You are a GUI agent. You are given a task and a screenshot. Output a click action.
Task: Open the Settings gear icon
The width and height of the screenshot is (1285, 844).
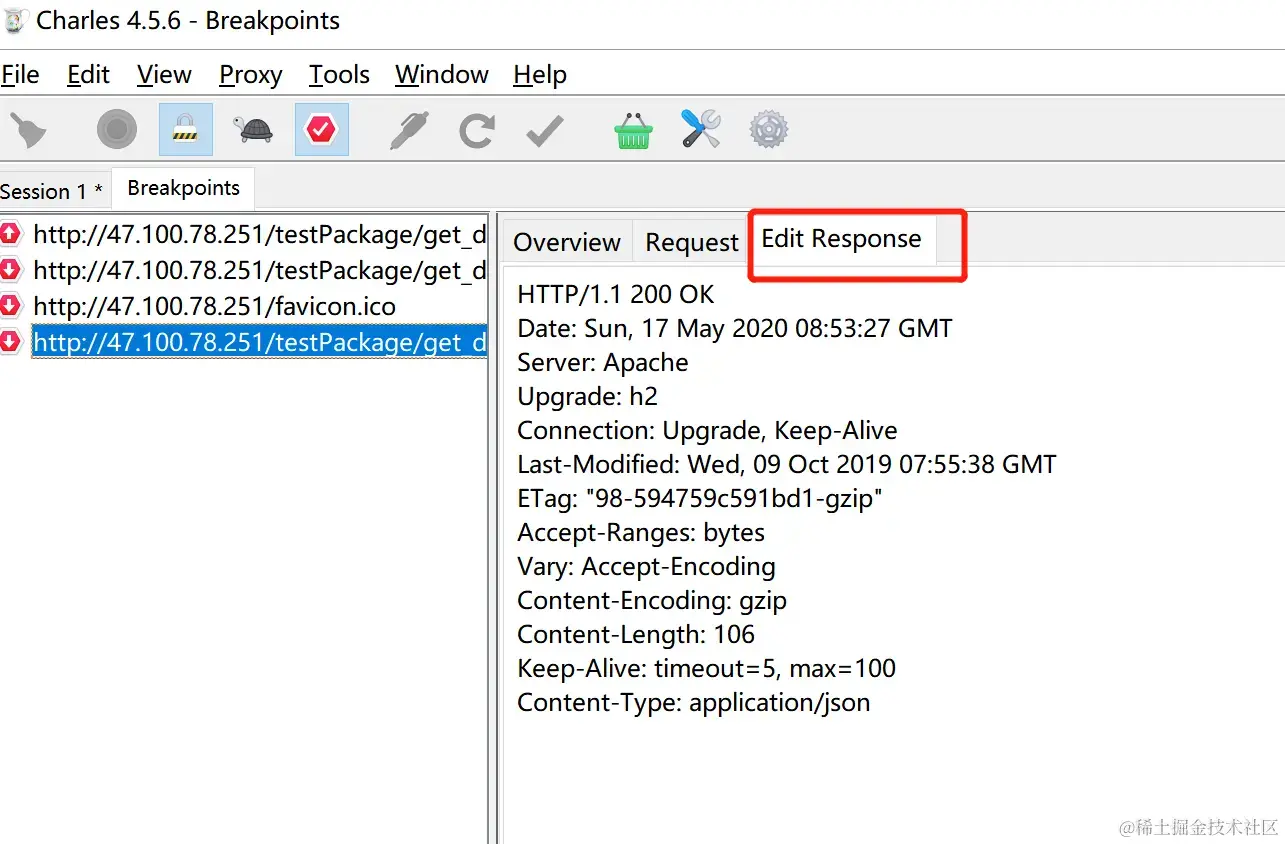tap(769, 129)
